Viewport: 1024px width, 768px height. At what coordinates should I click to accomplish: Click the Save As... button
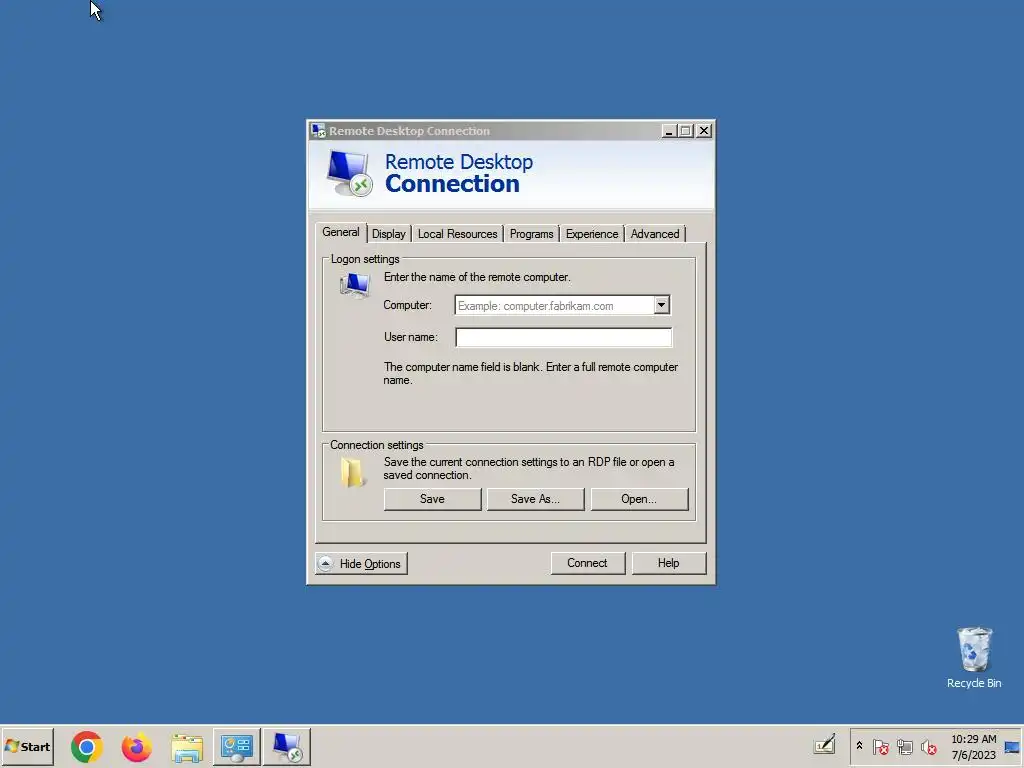pyautogui.click(x=535, y=499)
